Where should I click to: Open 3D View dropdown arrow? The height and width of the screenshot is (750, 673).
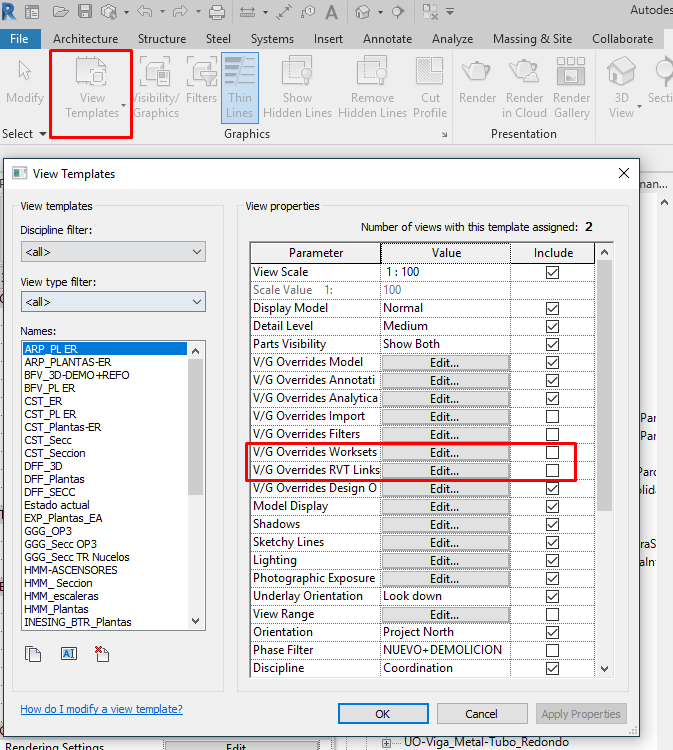[x=640, y=106]
